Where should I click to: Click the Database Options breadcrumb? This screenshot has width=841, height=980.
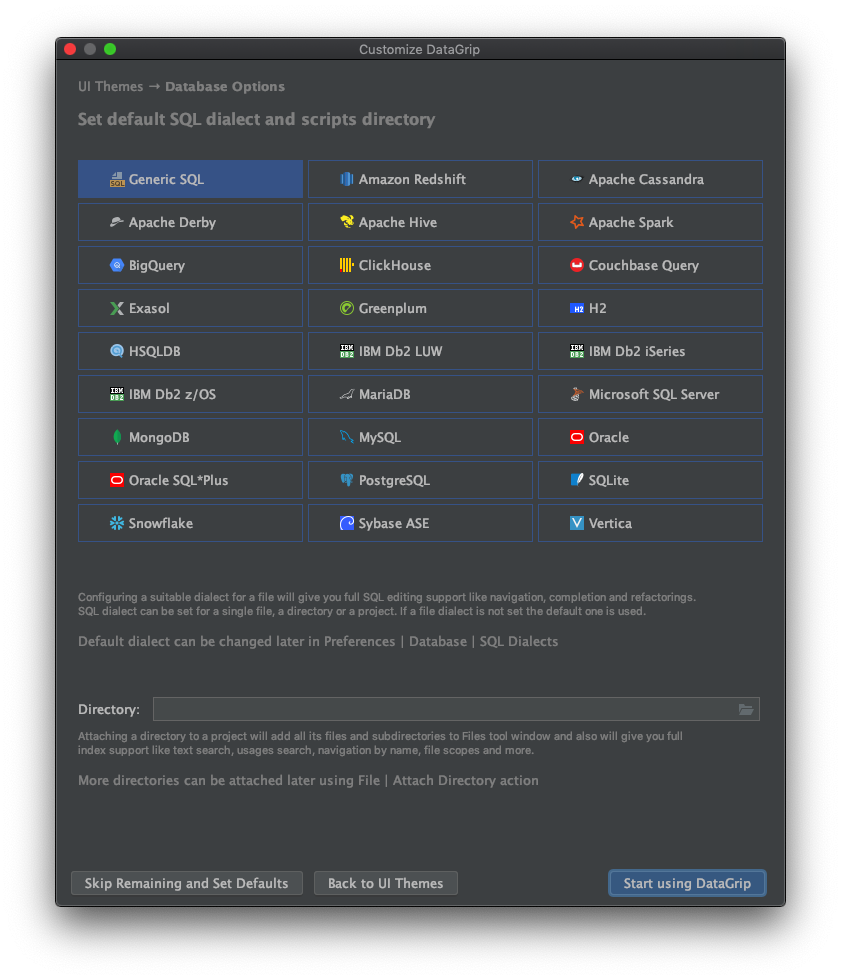coord(225,87)
